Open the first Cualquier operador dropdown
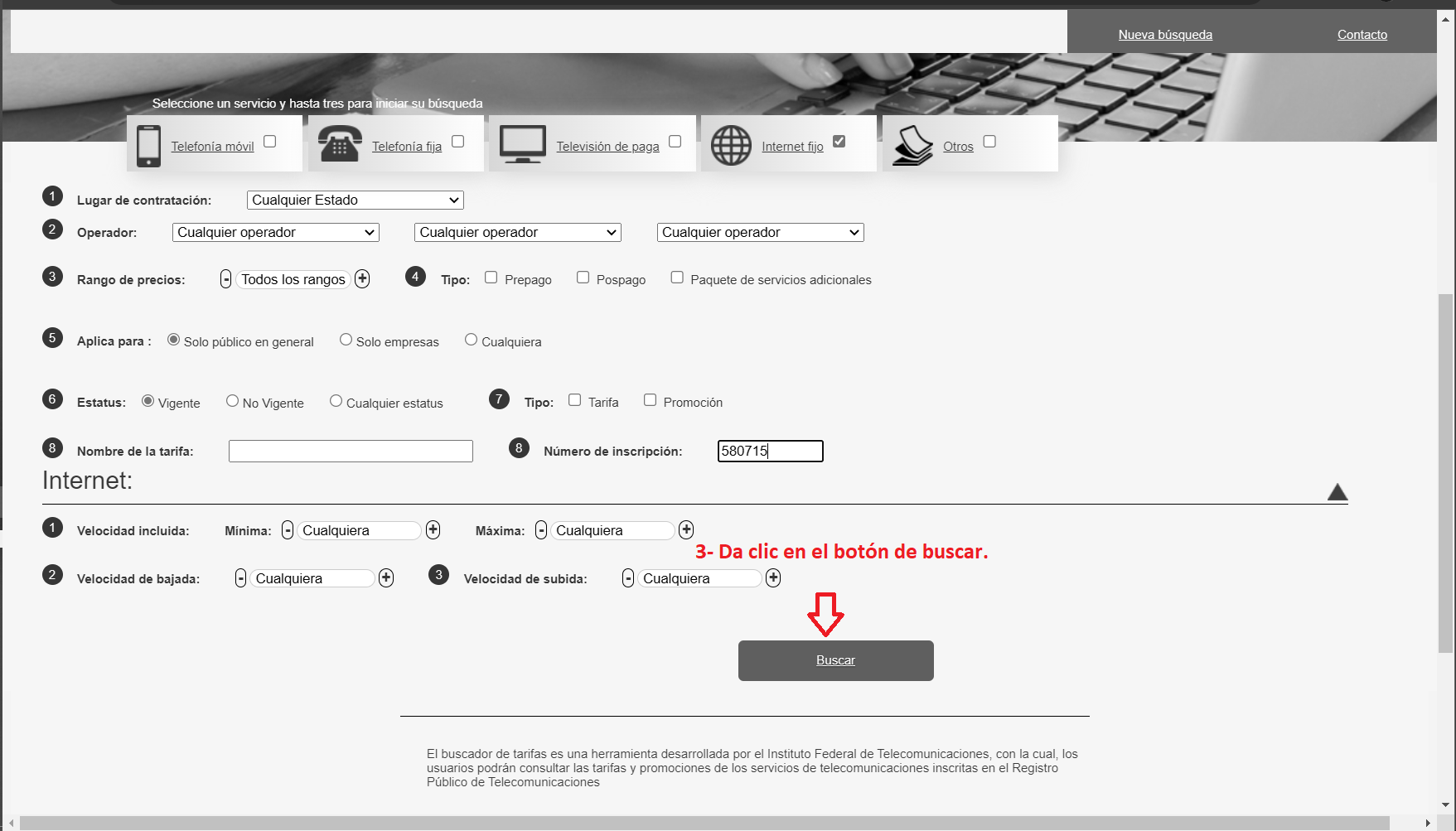 click(275, 232)
